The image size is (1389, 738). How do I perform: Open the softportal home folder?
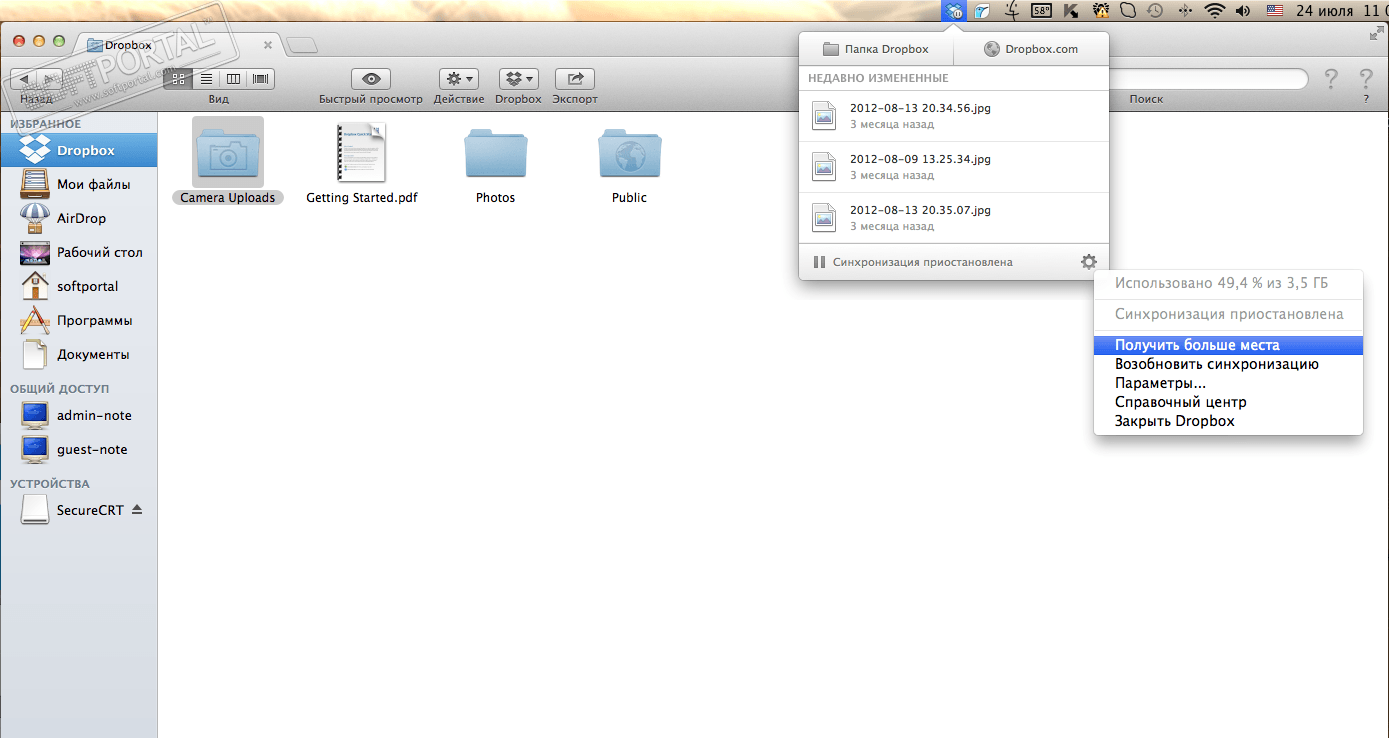pyautogui.click(x=79, y=286)
